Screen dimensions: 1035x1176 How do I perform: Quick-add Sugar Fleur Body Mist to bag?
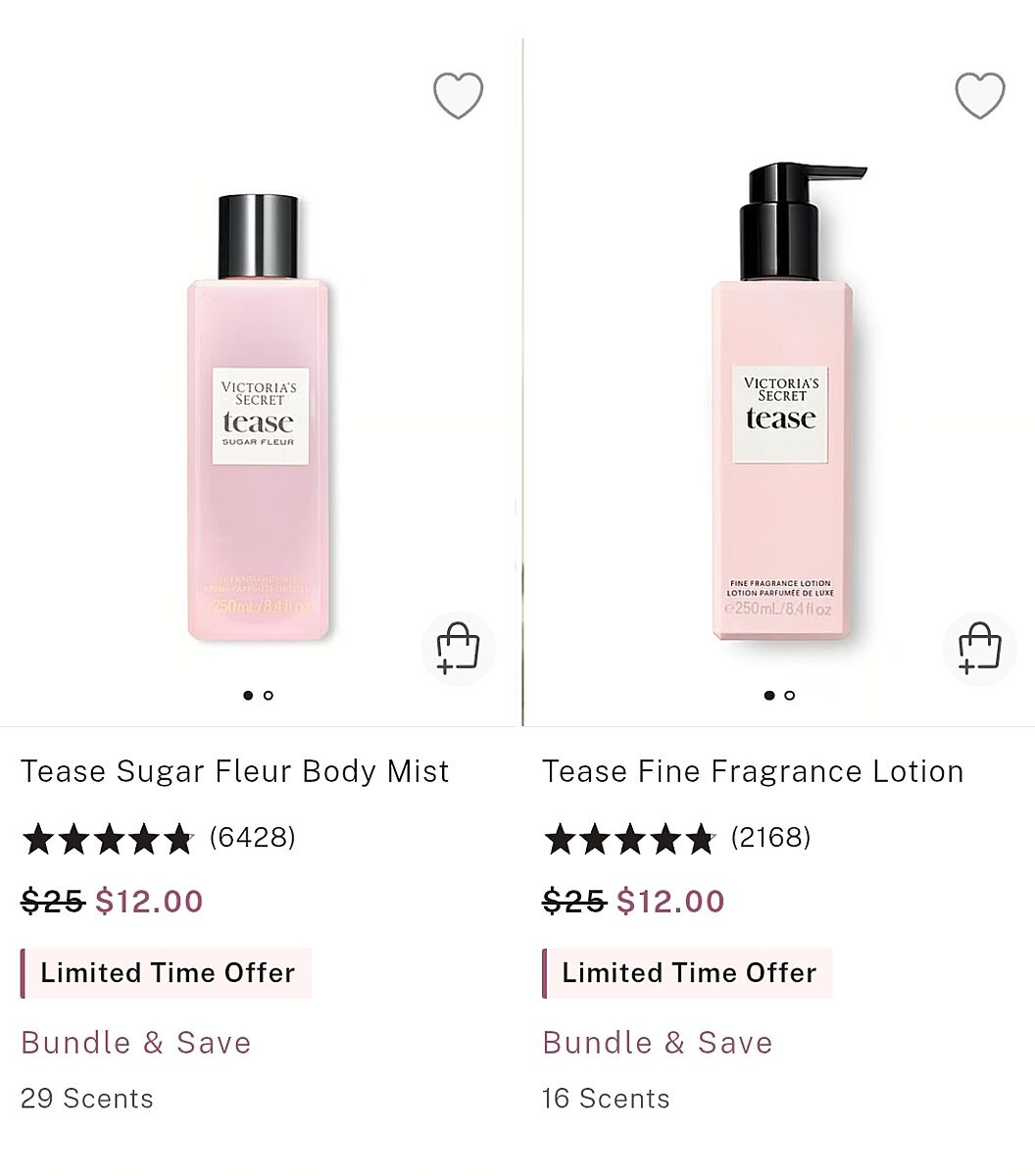point(458,649)
